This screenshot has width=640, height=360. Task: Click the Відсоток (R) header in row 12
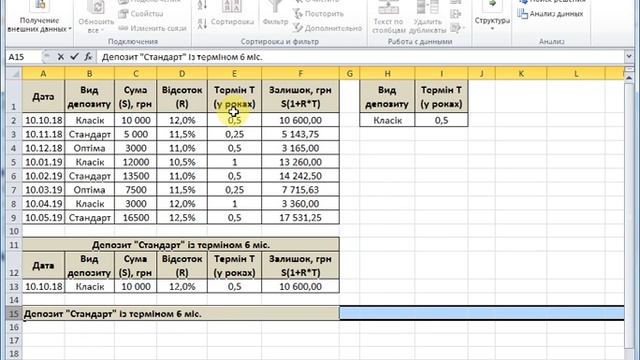(x=182, y=266)
